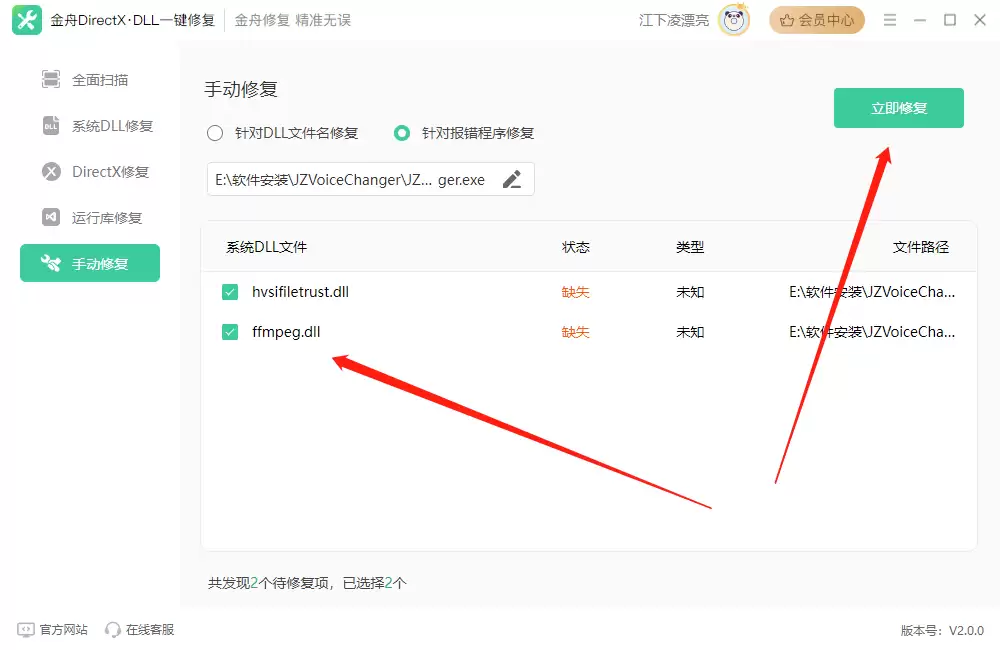Click the headset icon for 在线客服
The image size is (1000, 650).
113,630
